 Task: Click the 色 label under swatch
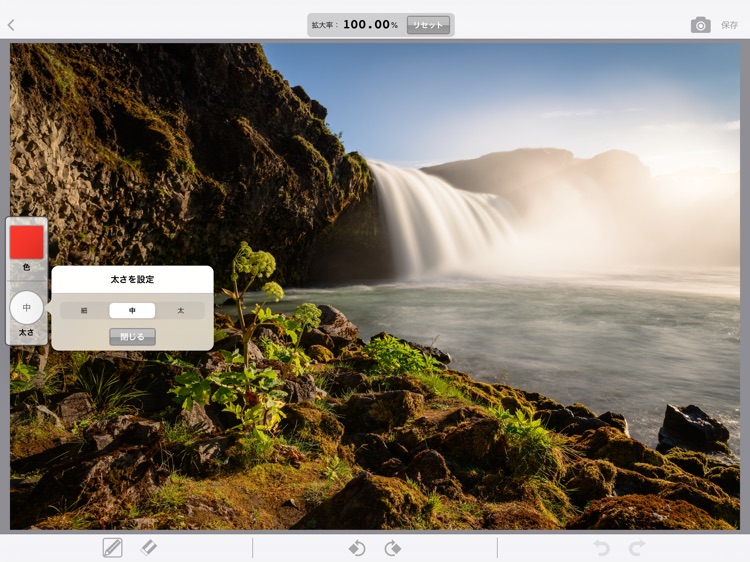pyautogui.click(x=27, y=267)
